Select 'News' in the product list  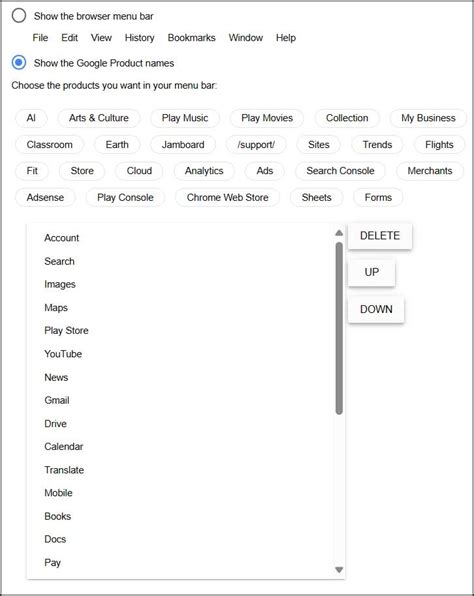tap(181, 377)
